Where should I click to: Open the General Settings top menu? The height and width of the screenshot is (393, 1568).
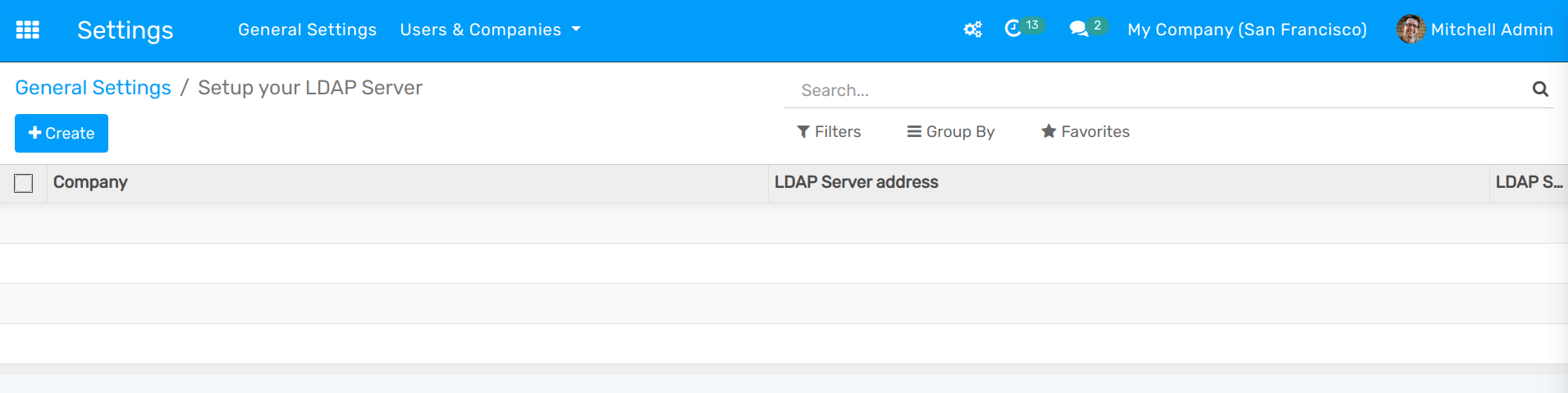click(307, 30)
